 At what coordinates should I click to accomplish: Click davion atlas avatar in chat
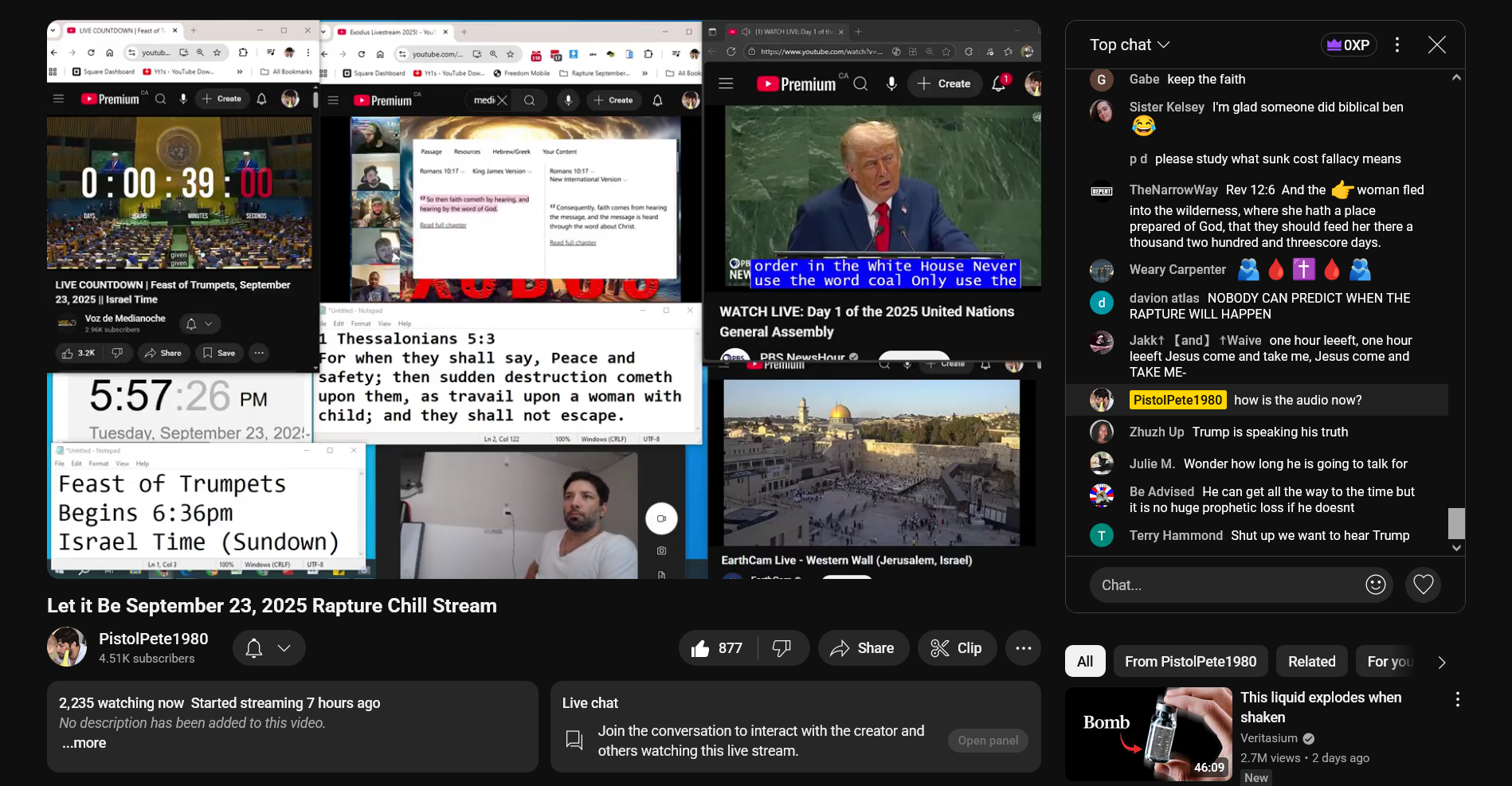[x=1102, y=303]
